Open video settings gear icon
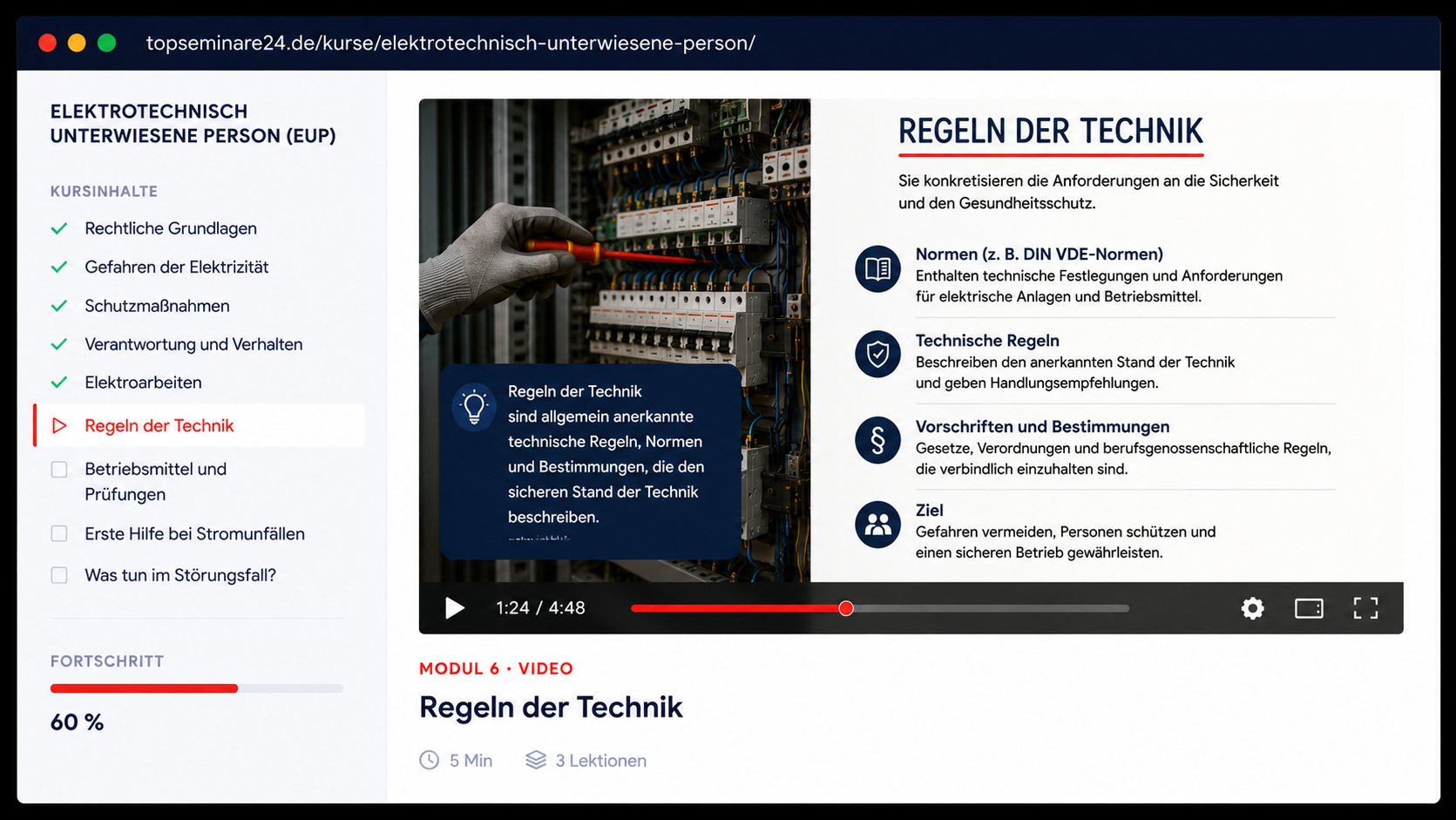This screenshot has height=820, width=1456. tap(1252, 608)
